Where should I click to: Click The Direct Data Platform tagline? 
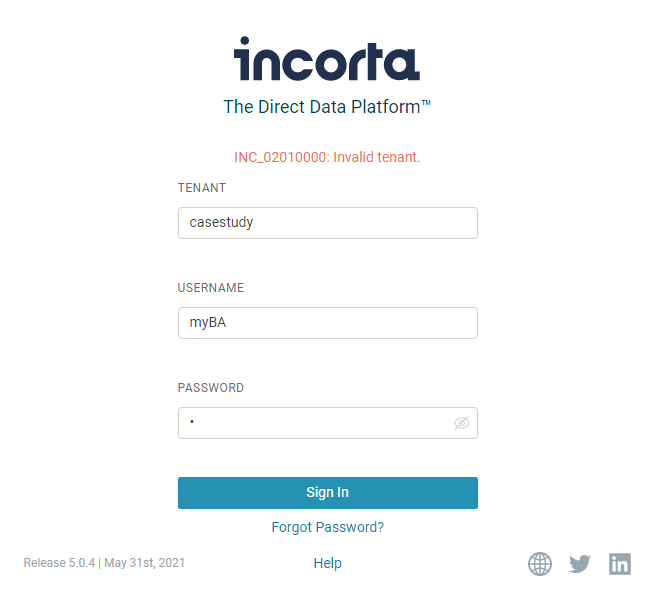pos(320,107)
